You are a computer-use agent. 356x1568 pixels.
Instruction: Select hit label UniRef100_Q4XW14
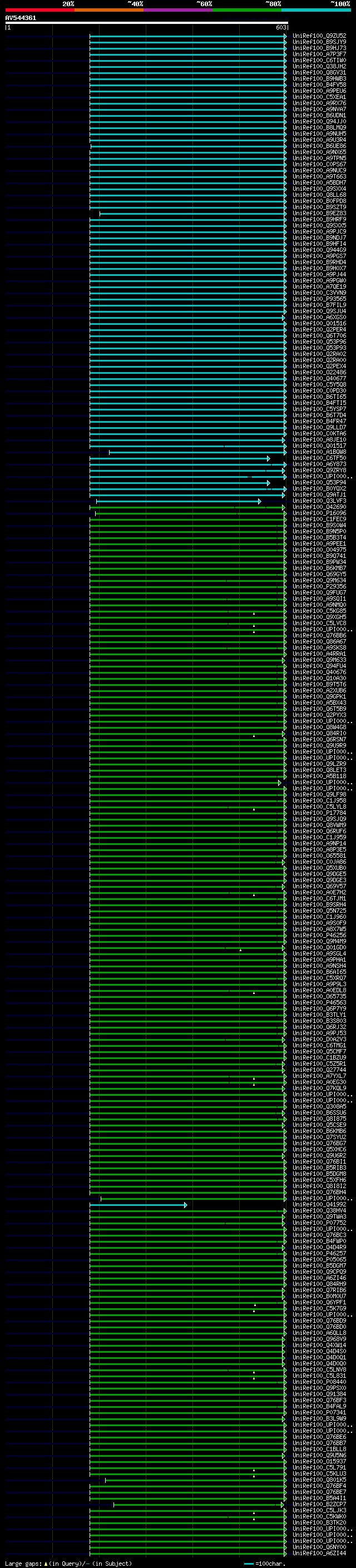coord(319,1344)
